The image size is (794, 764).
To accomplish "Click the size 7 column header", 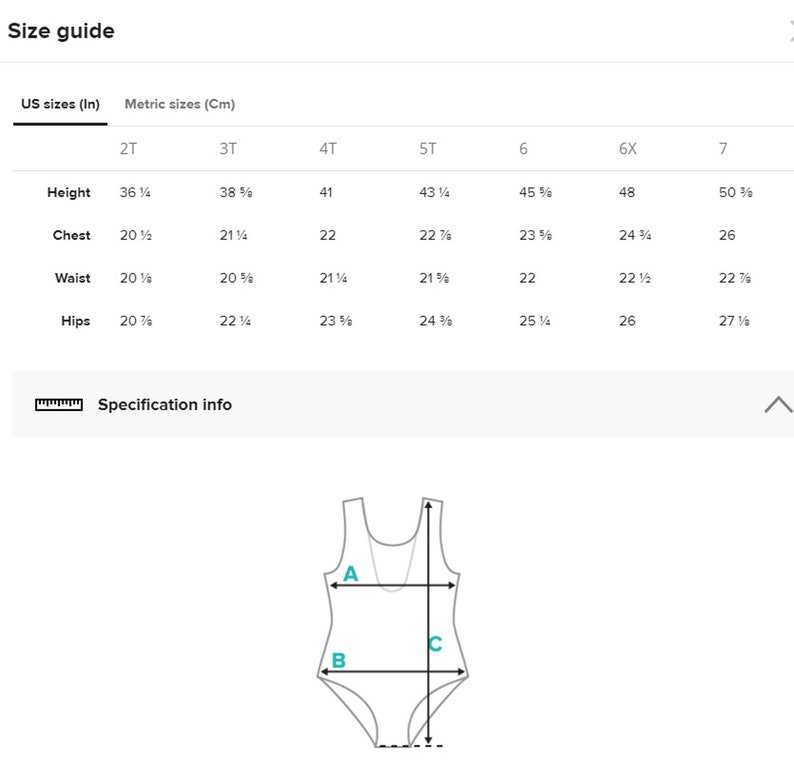I will pyautogui.click(x=723, y=148).
